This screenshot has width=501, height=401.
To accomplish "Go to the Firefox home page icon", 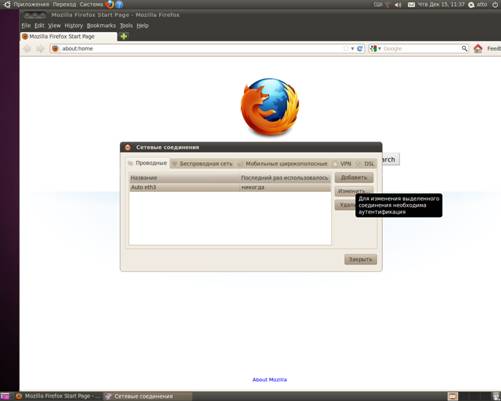I will [x=478, y=49].
